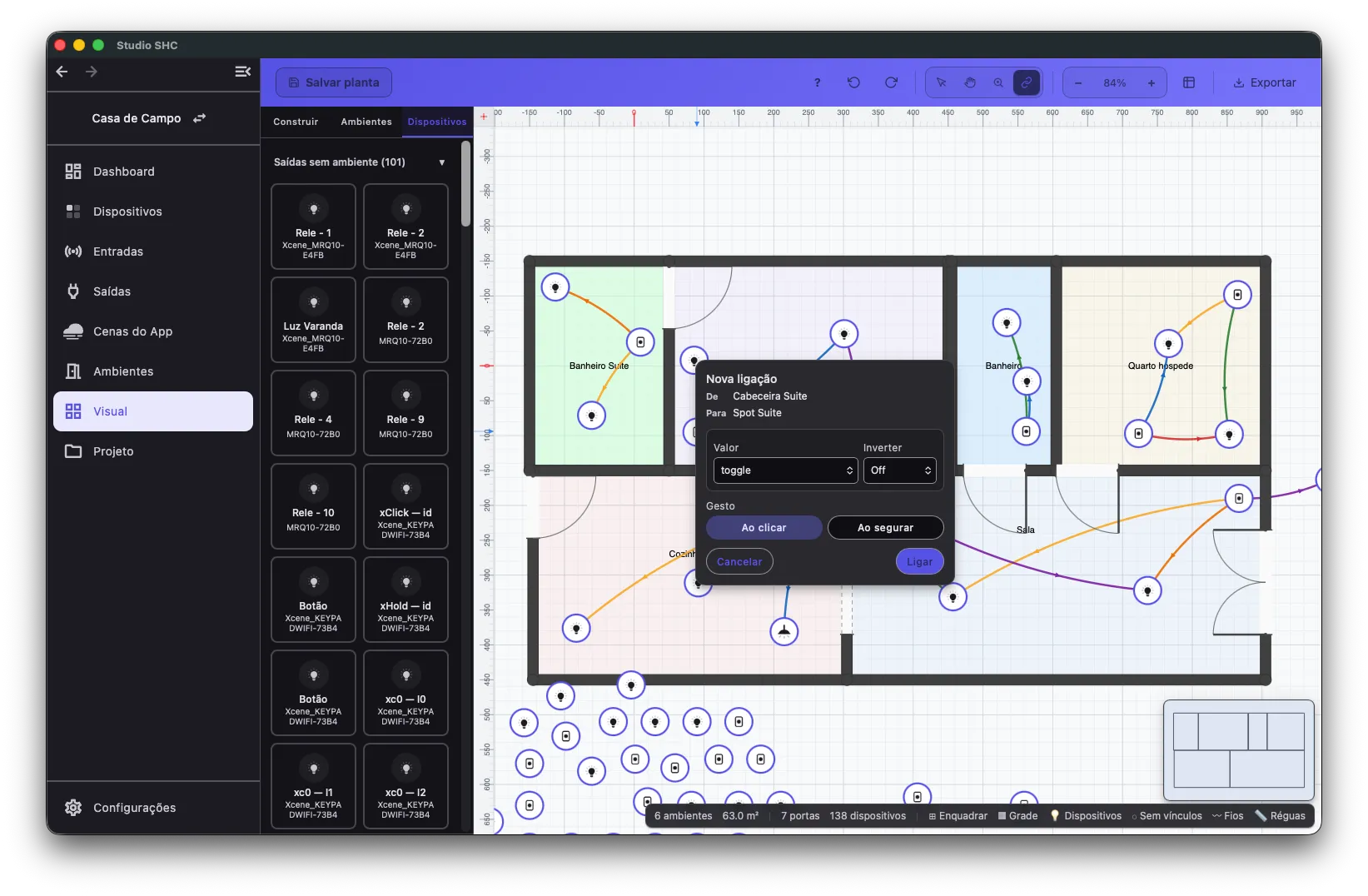The width and height of the screenshot is (1368, 896).
Task: Select the hand pan tool
Action: [x=970, y=82]
